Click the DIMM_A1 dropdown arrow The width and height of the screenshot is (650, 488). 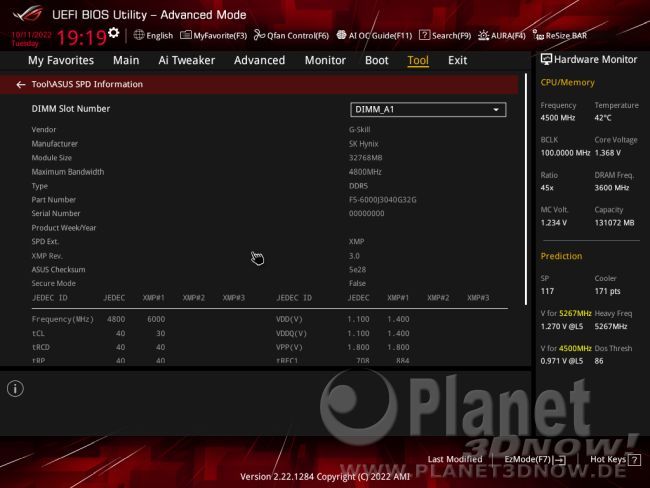[496, 110]
